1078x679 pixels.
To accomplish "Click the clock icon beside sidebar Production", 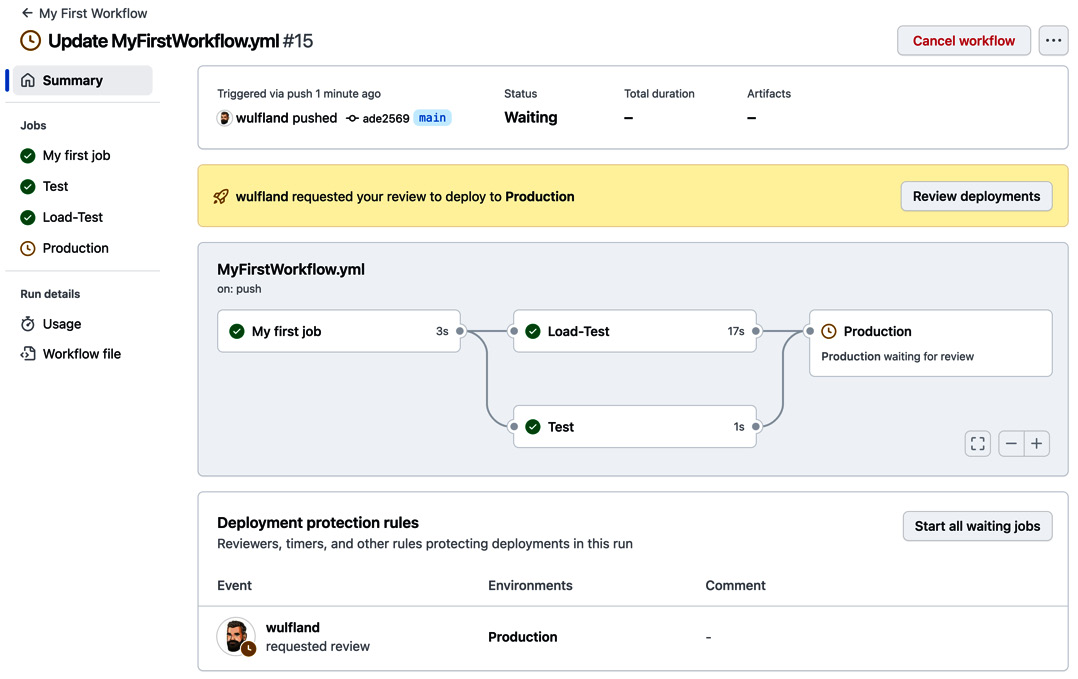I will [x=28, y=249].
